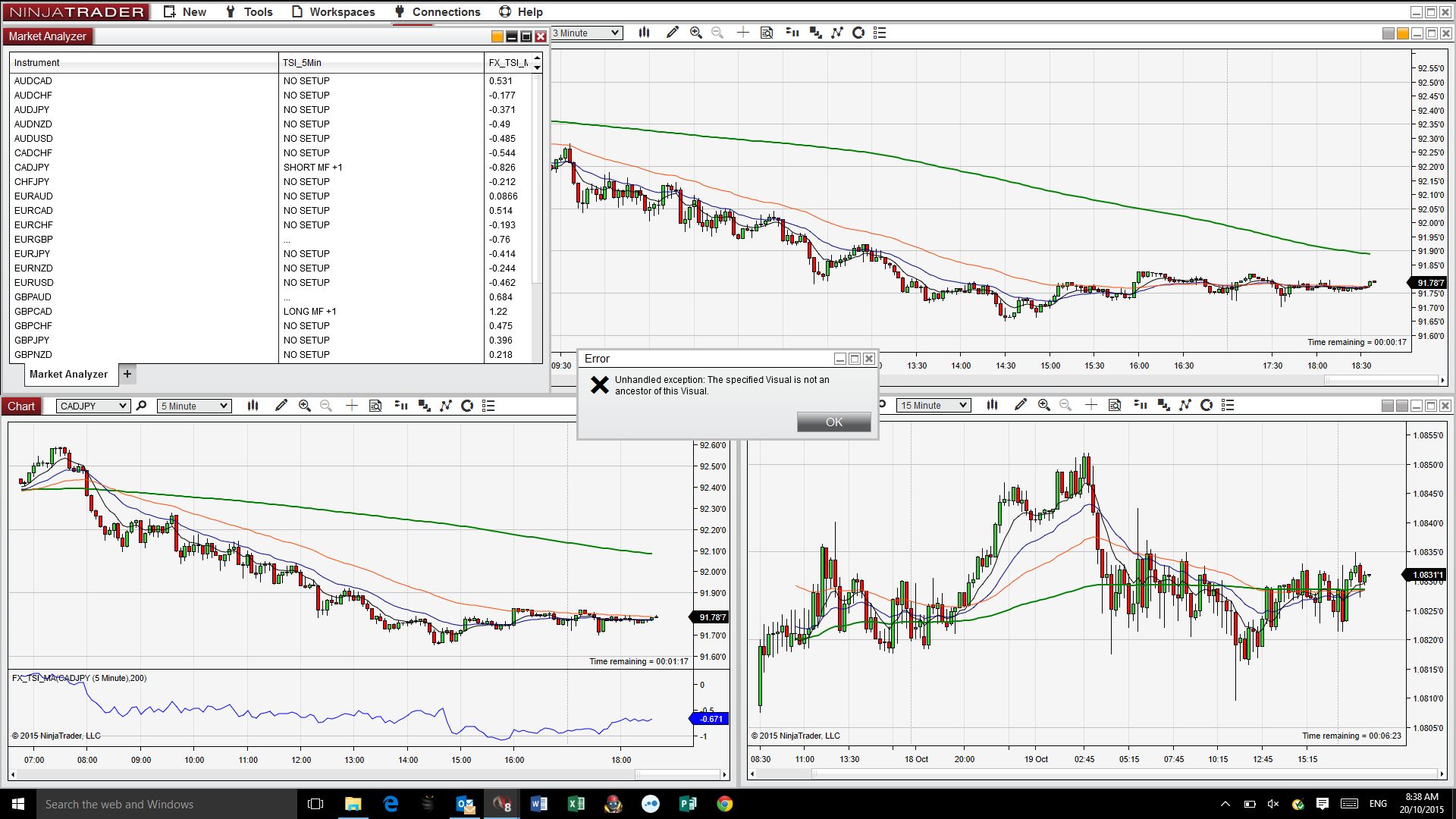Click the reload circular icon in 15 Minute chart
The height and width of the screenshot is (819, 1456).
(x=1207, y=406)
